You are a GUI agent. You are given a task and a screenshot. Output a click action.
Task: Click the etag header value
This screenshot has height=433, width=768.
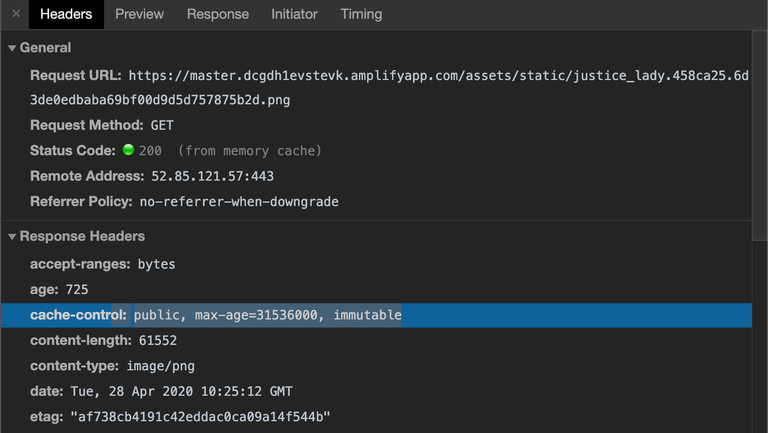(200, 416)
